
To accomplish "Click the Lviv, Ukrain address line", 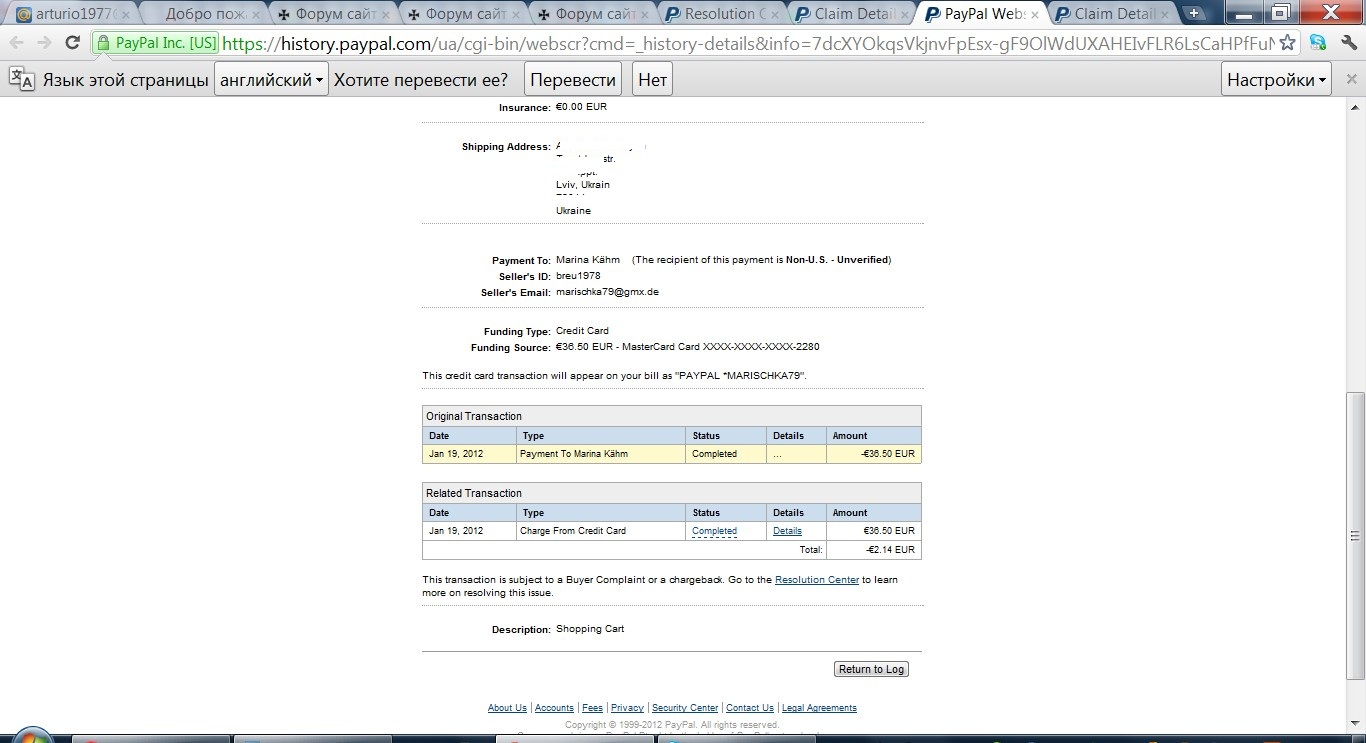I will tap(583, 185).
